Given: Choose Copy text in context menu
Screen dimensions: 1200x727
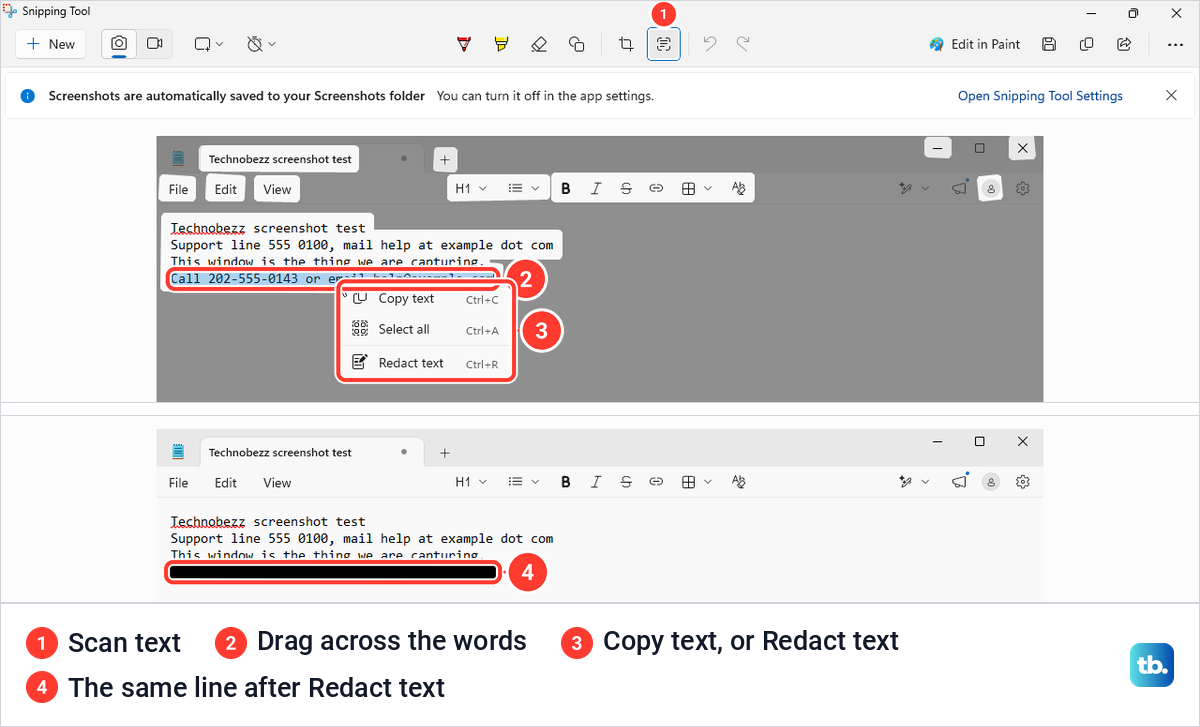Looking at the screenshot, I should 425,299.
